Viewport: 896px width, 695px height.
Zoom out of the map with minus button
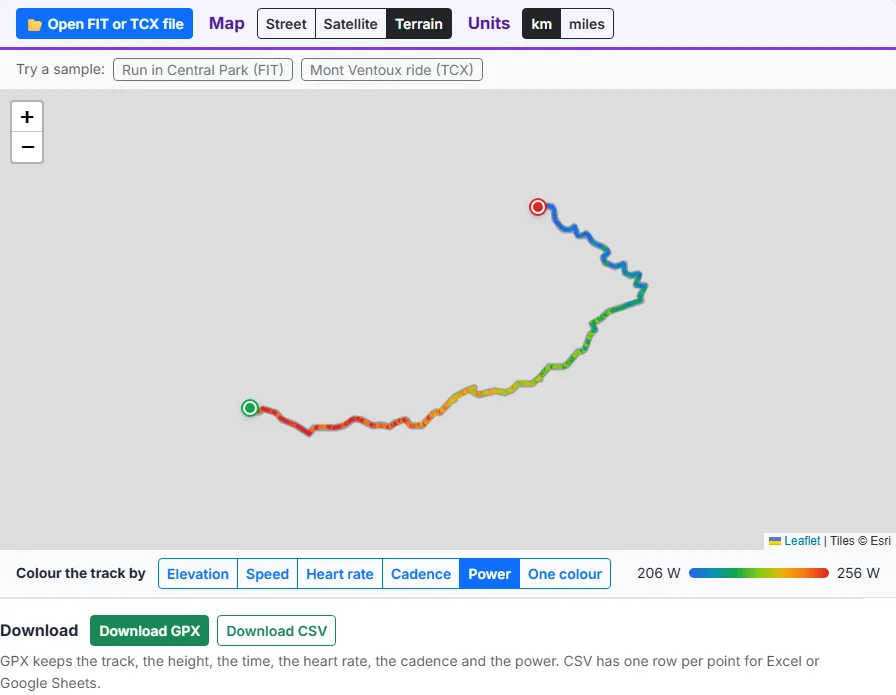27,147
